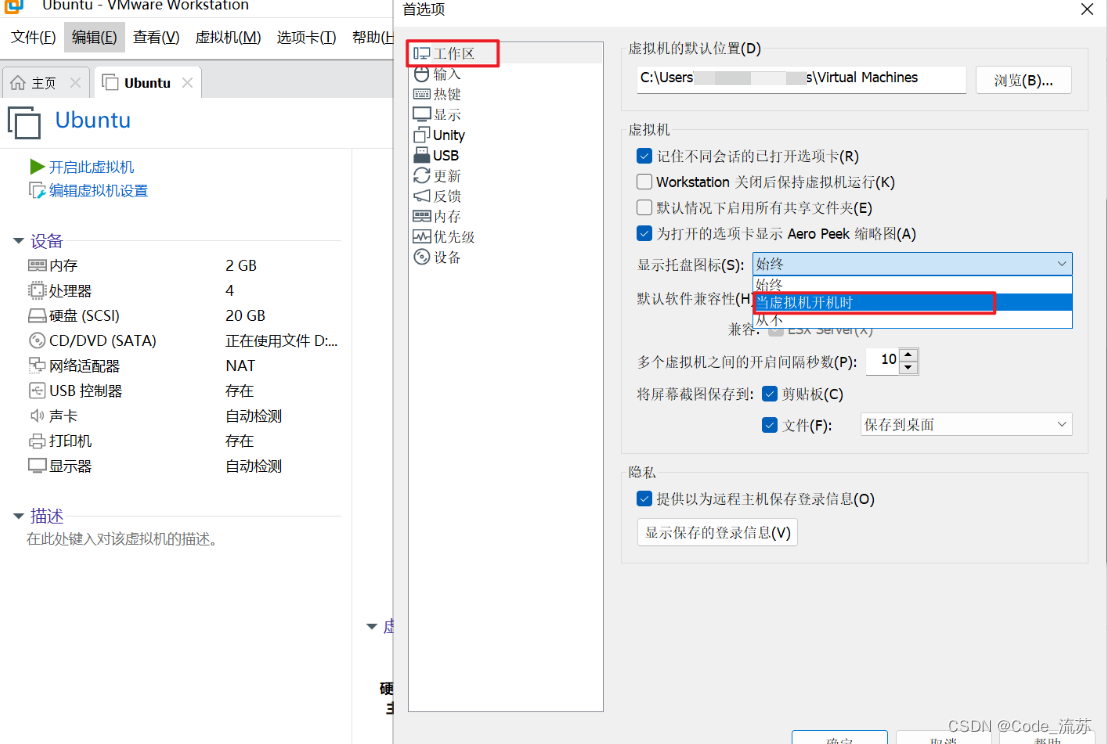Click the CD/DVD (SATA) disc icon

(x=37, y=340)
